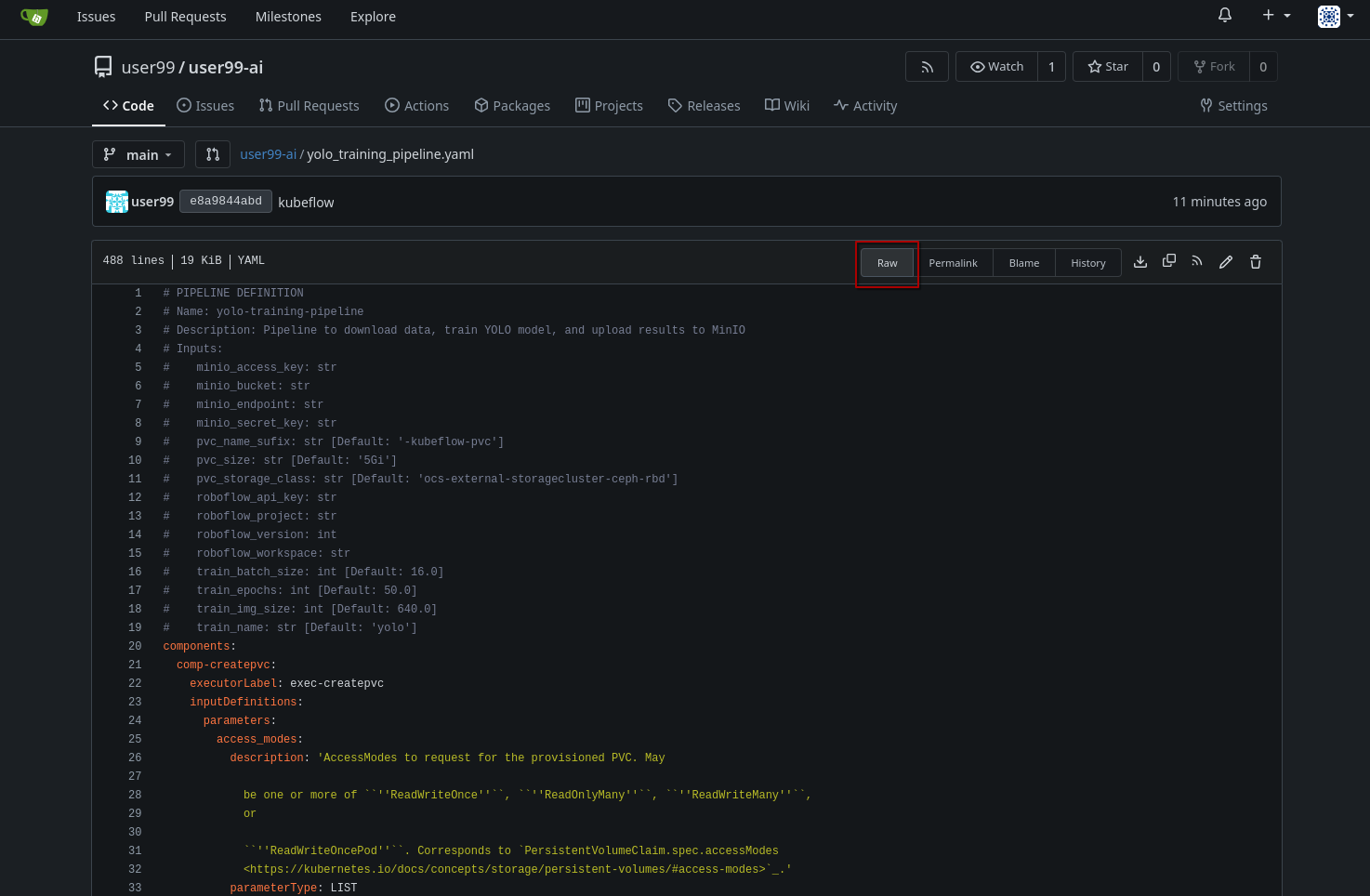This screenshot has width=1370, height=896.
Task: Click line number 26
Action: 135,758
